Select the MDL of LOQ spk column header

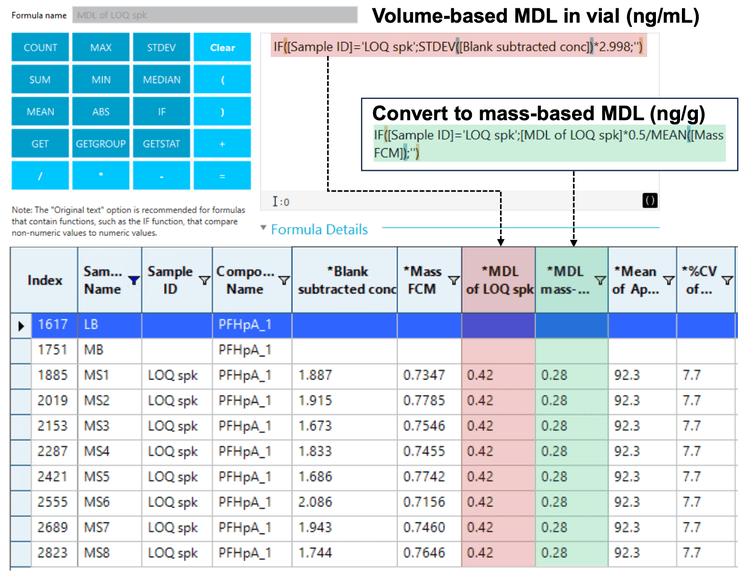[x=498, y=281]
